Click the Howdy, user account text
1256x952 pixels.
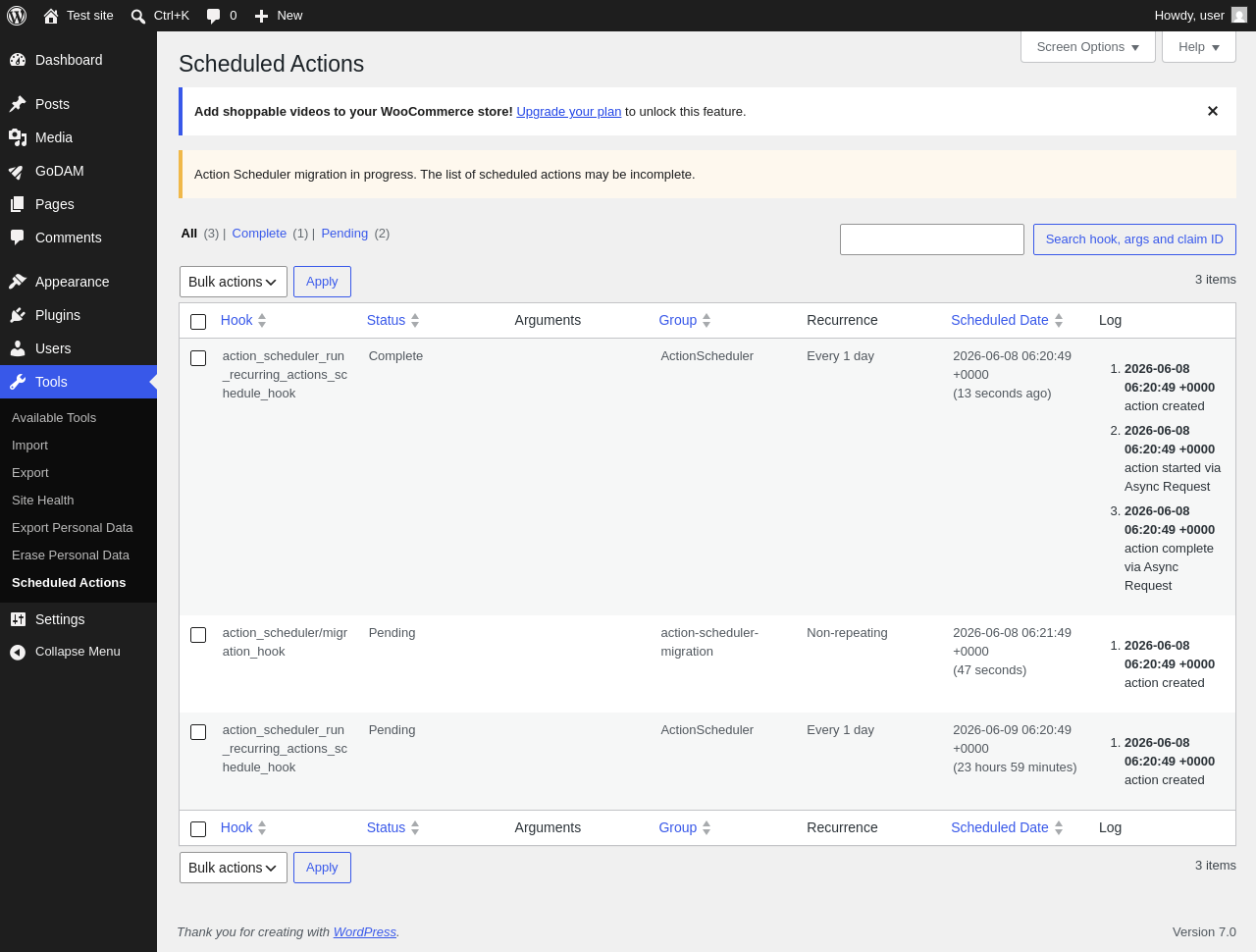(1189, 16)
